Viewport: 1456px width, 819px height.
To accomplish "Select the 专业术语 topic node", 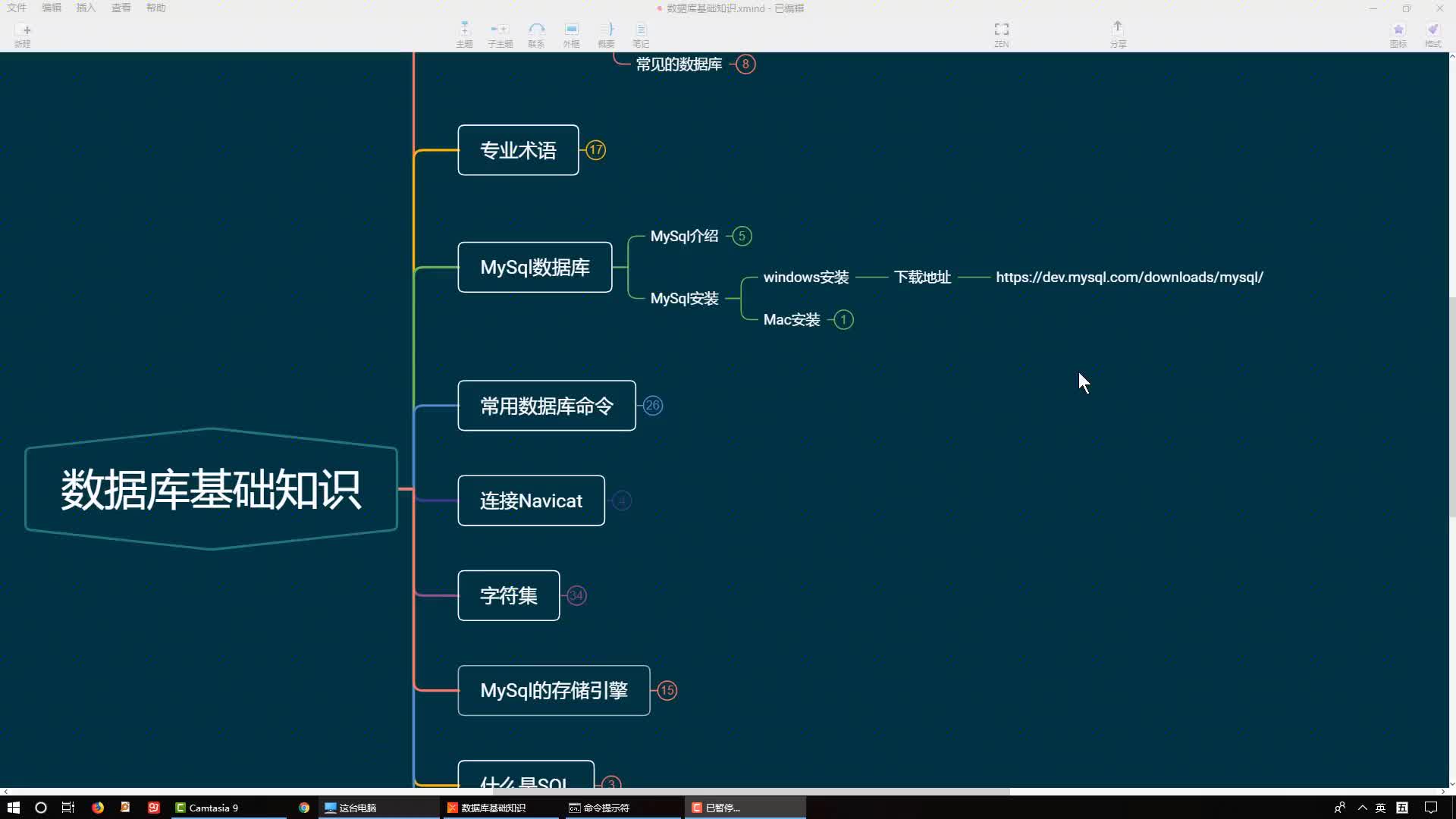I will click(518, 150).
